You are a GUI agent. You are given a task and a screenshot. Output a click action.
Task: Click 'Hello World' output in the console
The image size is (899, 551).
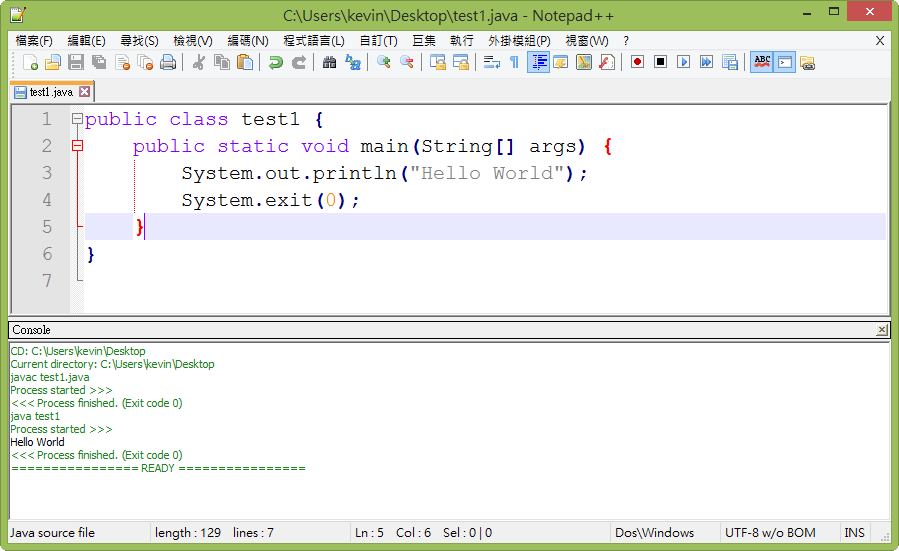(x=37, y=442)
